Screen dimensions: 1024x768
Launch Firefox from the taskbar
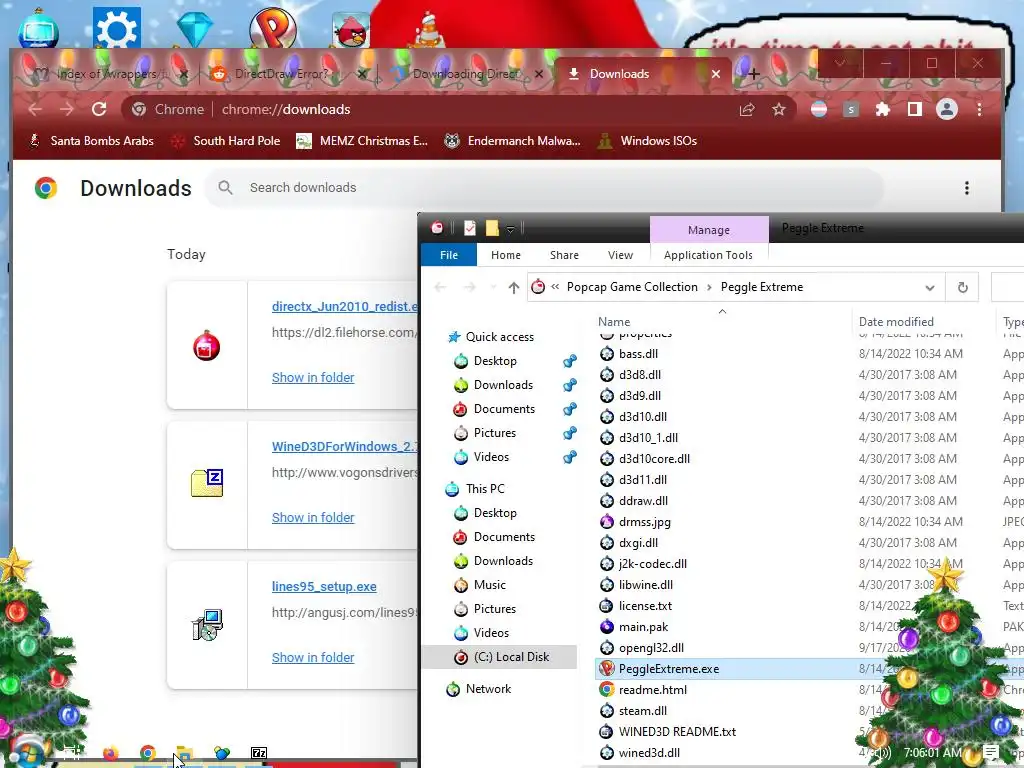(111, 754)
